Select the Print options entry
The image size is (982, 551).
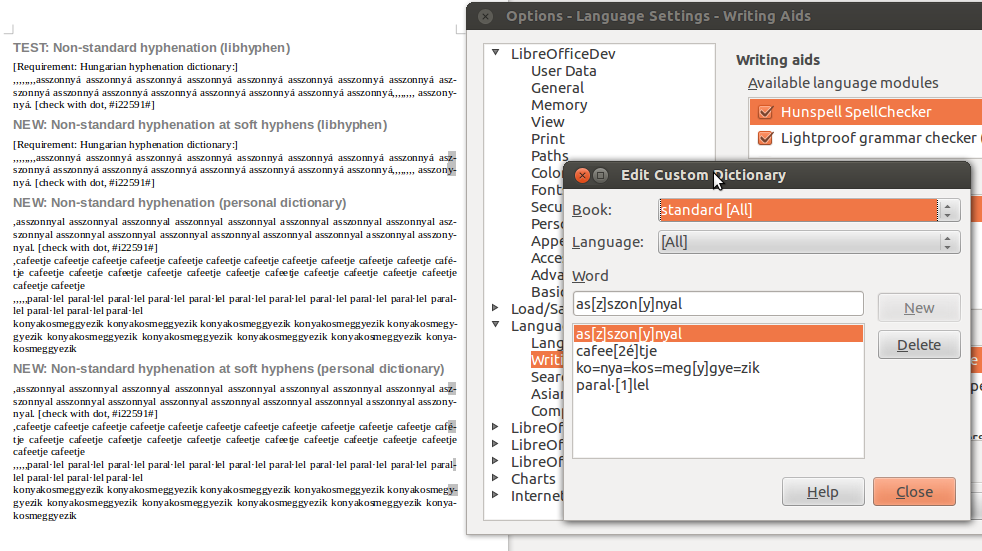(547, 139)
